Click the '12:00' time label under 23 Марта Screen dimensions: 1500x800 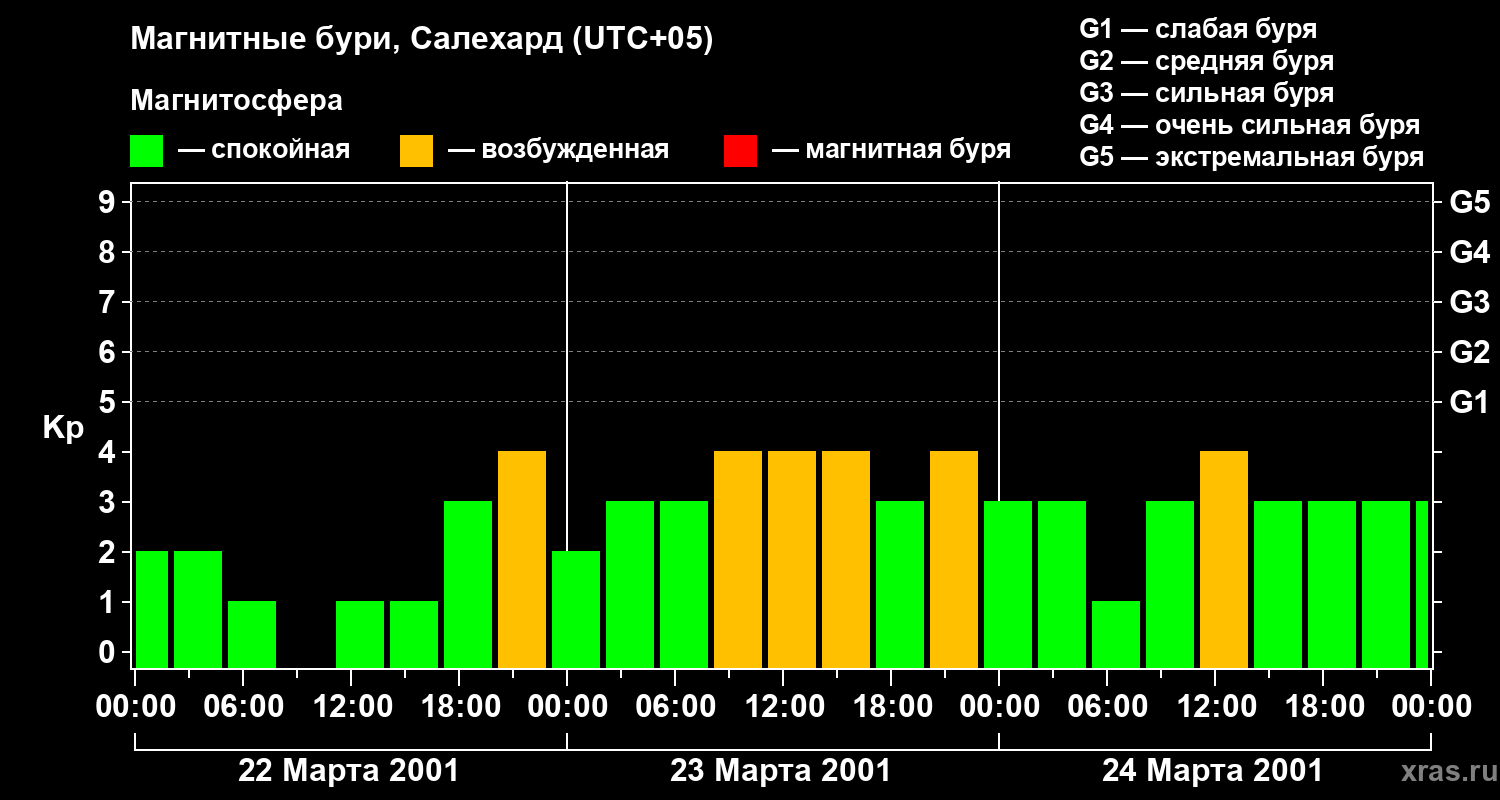point(783,707)
